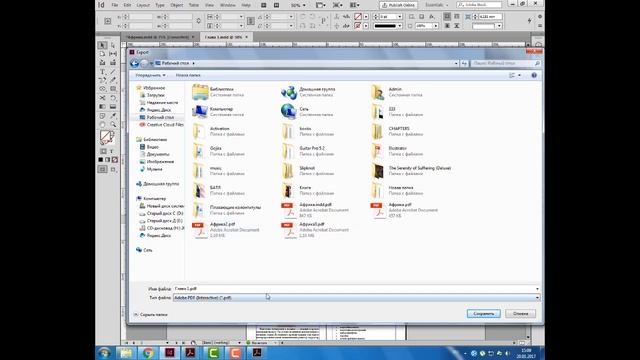Open the Упорядочить dropdown menu
This screenshot has width=640, height=360.
[150, 75]
